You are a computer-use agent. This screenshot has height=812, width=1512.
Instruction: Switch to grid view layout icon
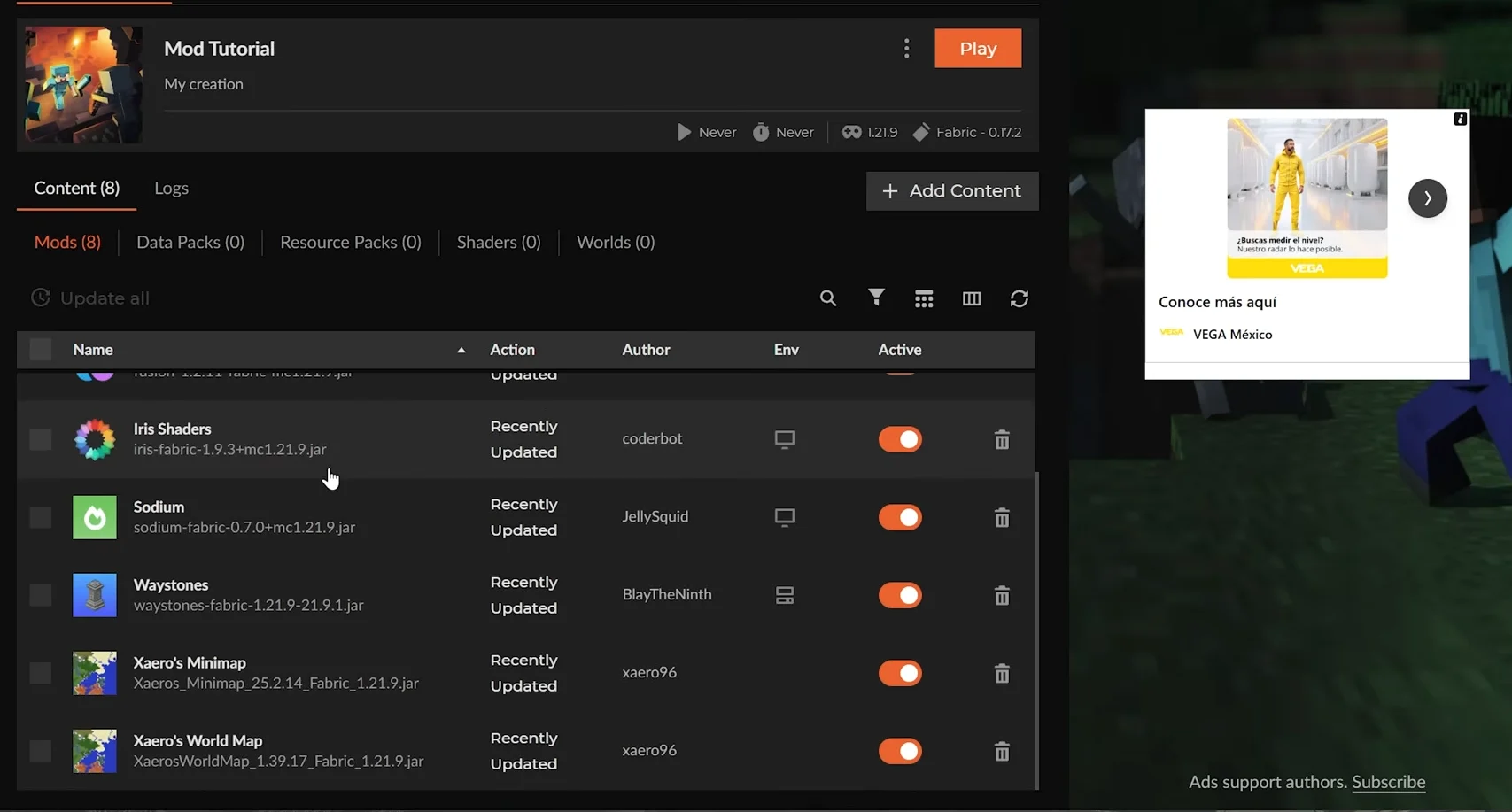click(x=924, y=299)
